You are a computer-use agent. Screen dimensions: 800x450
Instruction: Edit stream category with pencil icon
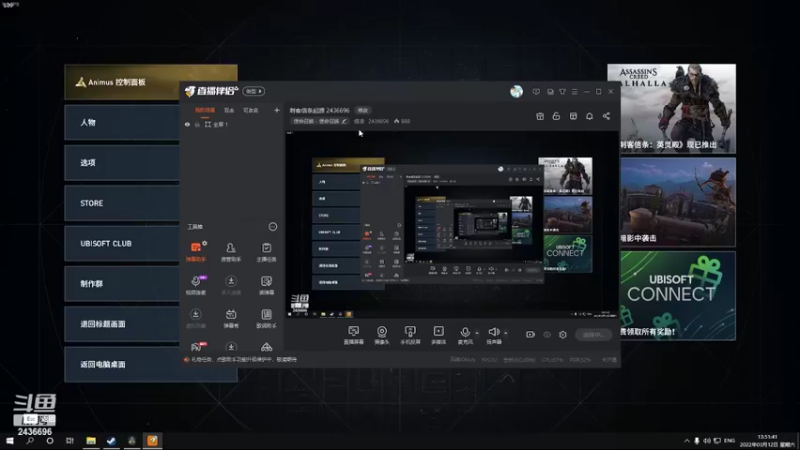tap(344, 121)
